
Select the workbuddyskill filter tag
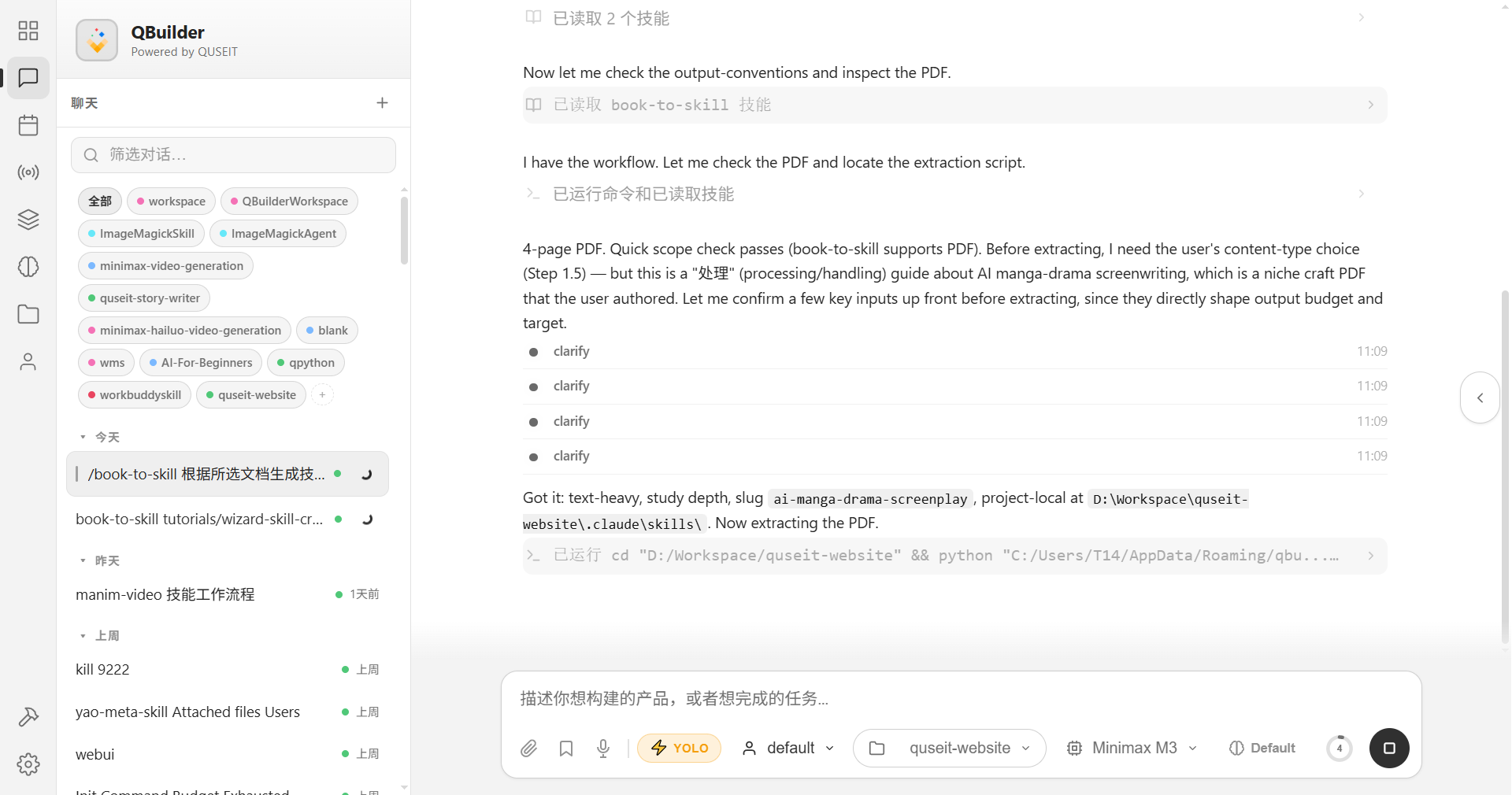click(135, 395)
